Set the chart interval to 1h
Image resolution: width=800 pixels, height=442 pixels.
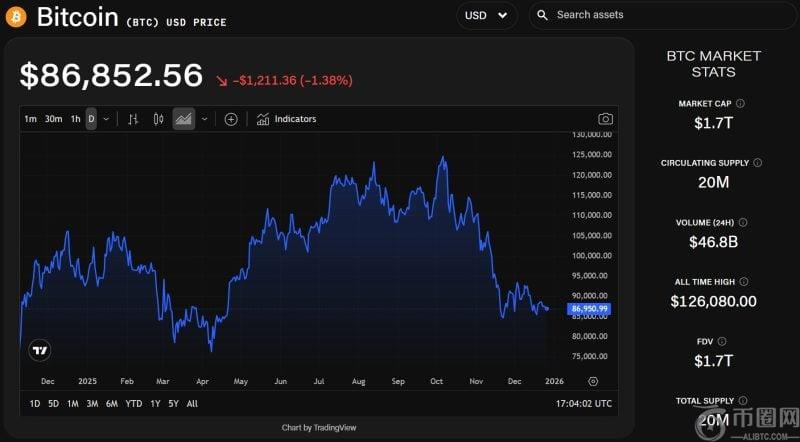click(x=75, y=119)
